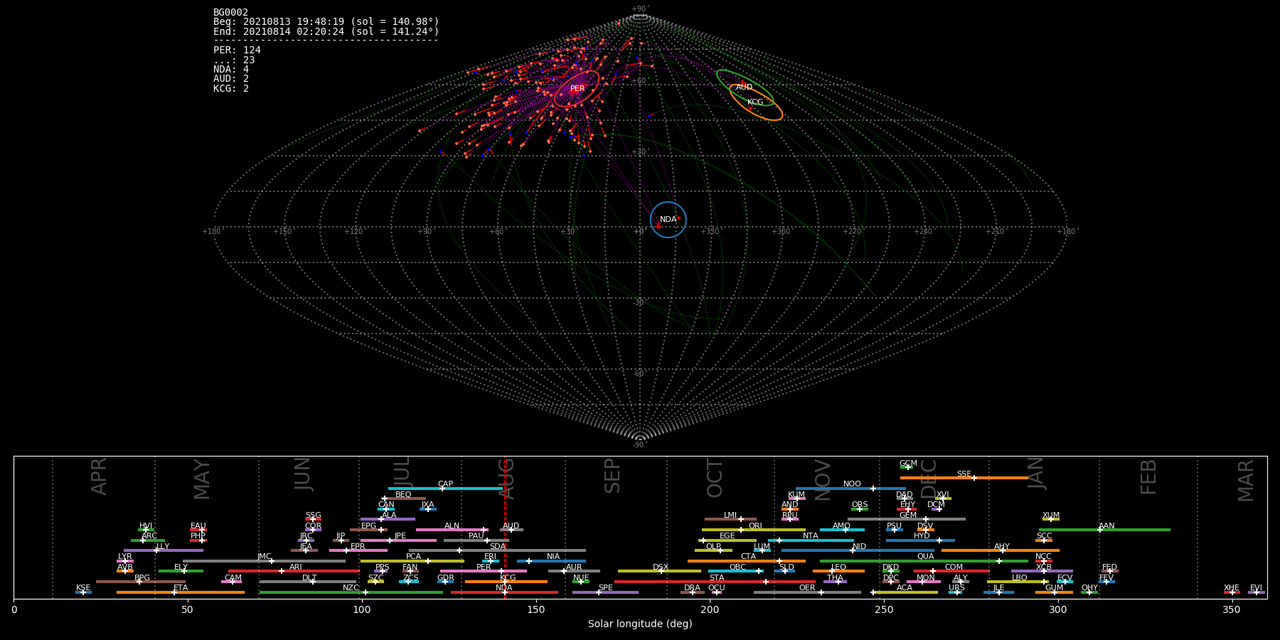The height and width of the screenshot is (640, 1280).
Task: Click the 'KCG: 2' count line
Action: [x=231, y=89]
